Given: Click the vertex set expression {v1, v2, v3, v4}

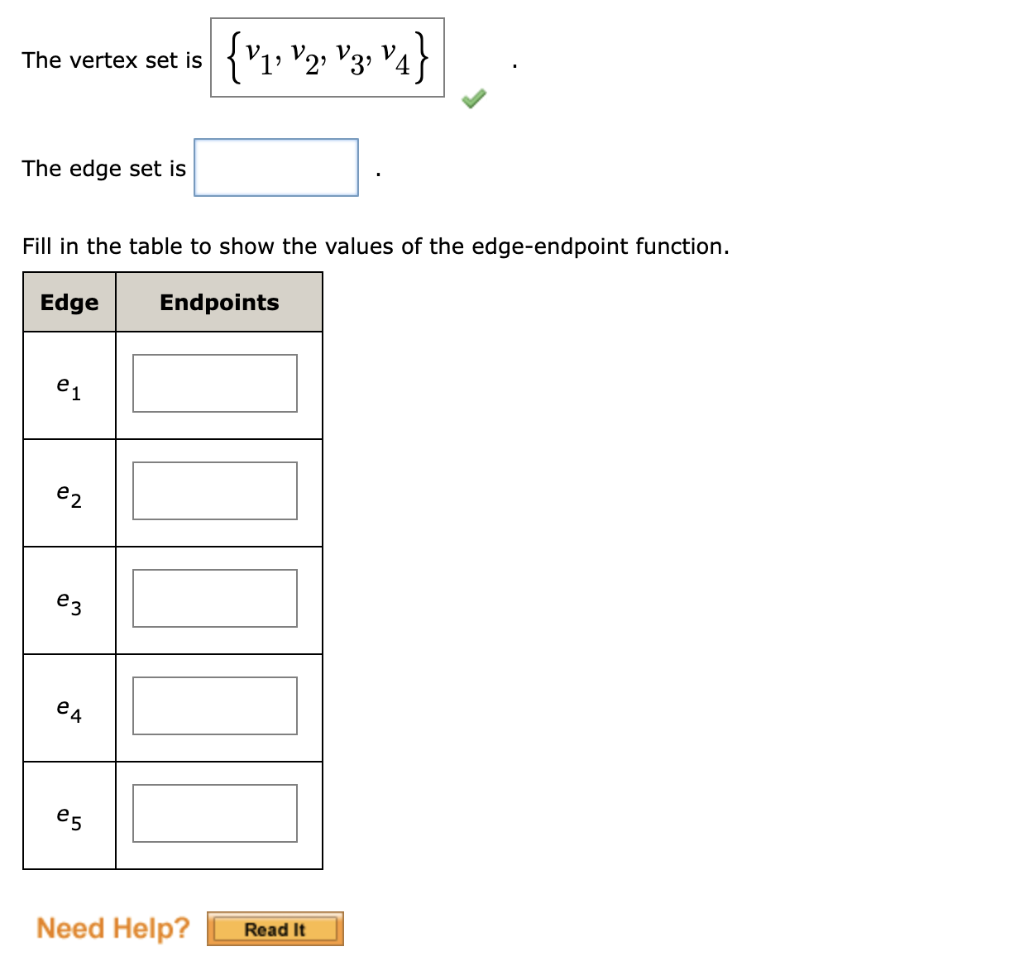Looking at the screenshot, I should click(328, 56).
